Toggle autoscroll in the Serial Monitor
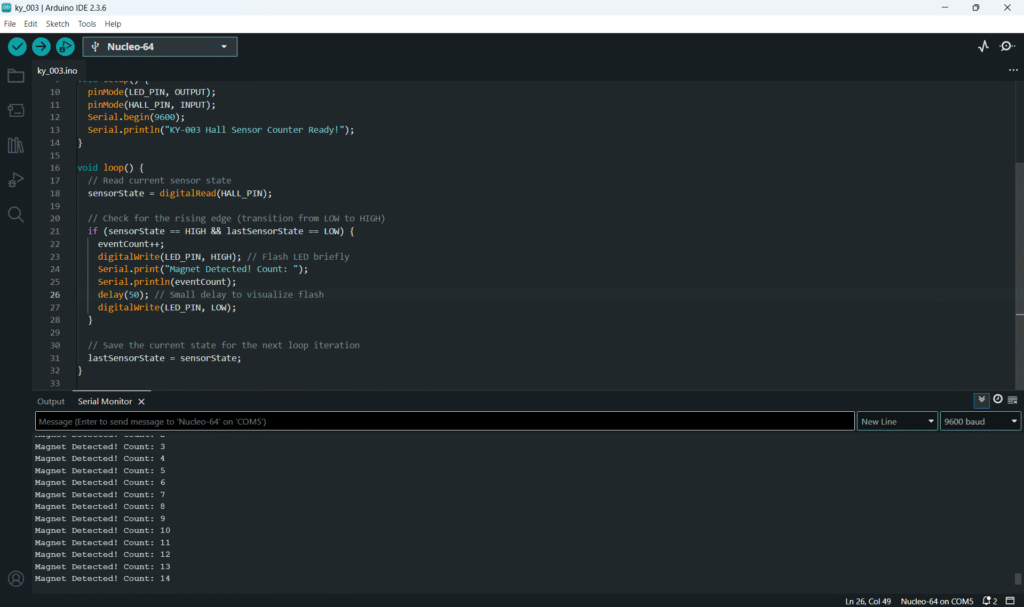The width and height of the screenshot is (1024, 607). [x=982, y=400]
